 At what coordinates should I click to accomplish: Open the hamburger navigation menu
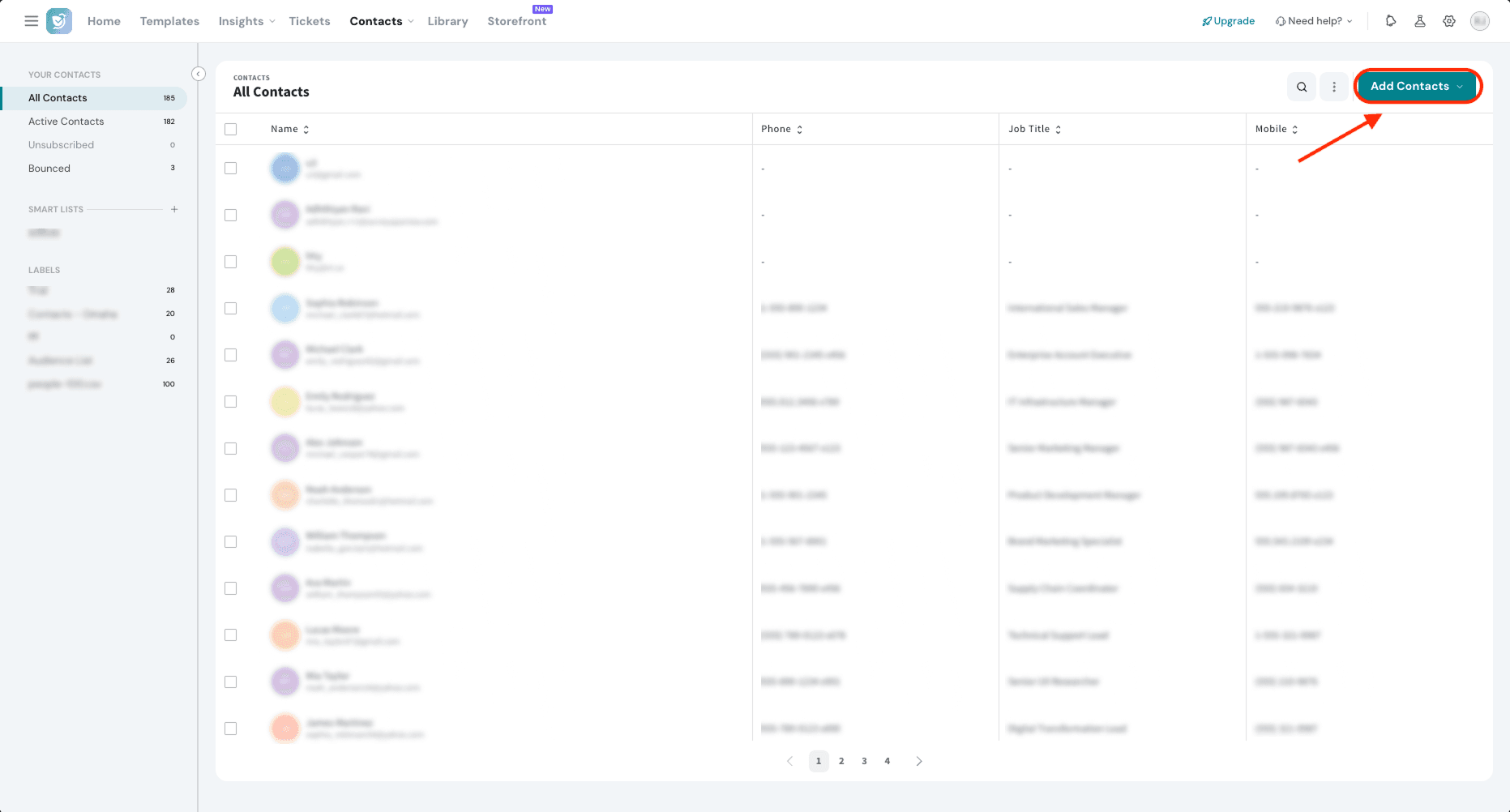[32, 21]
